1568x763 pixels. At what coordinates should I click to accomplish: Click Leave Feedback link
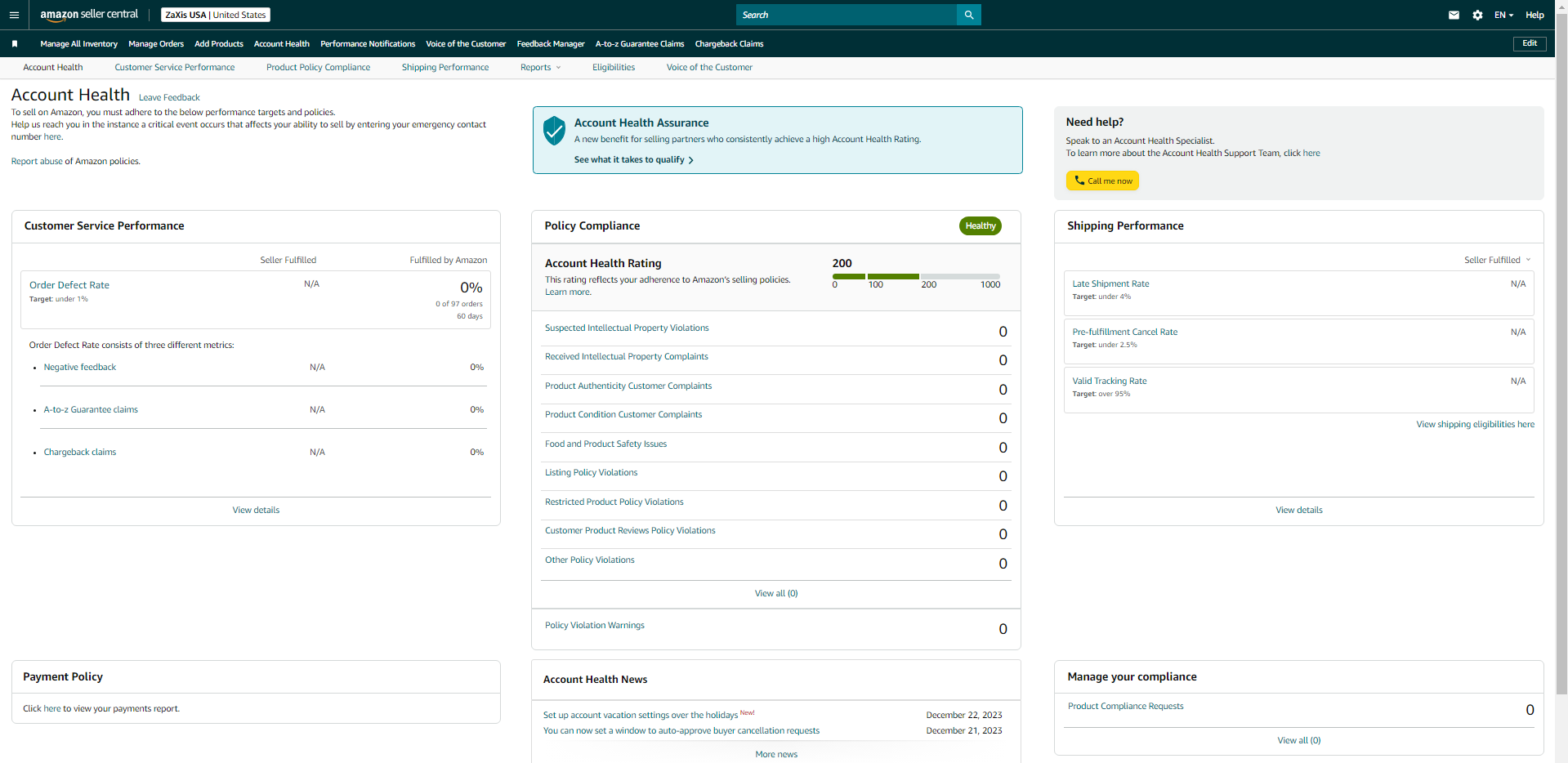(169, 97)
